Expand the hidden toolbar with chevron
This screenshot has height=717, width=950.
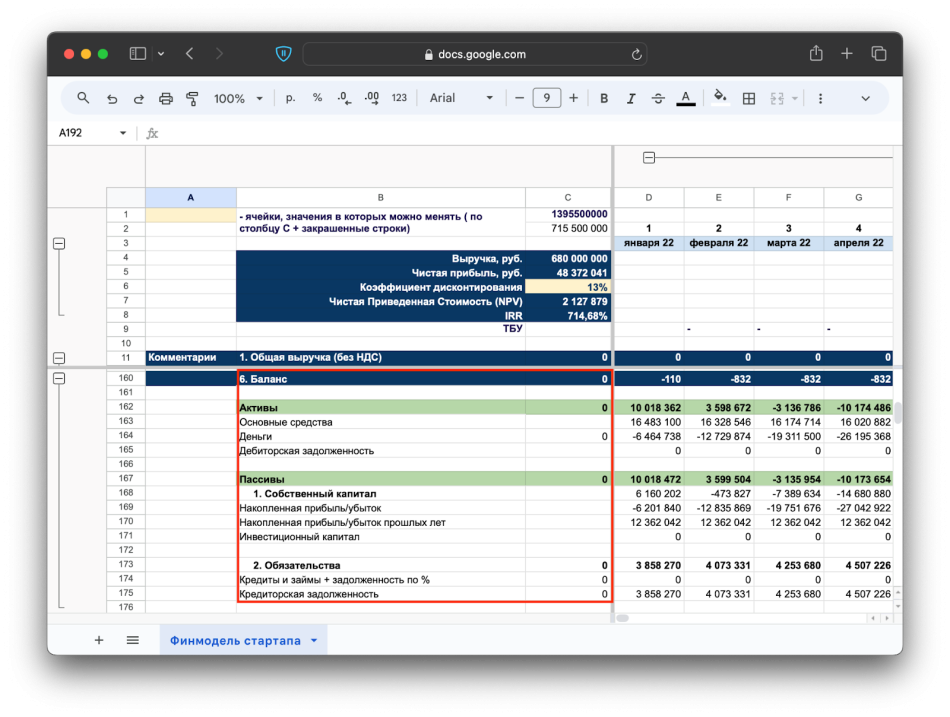pos(865,98)
